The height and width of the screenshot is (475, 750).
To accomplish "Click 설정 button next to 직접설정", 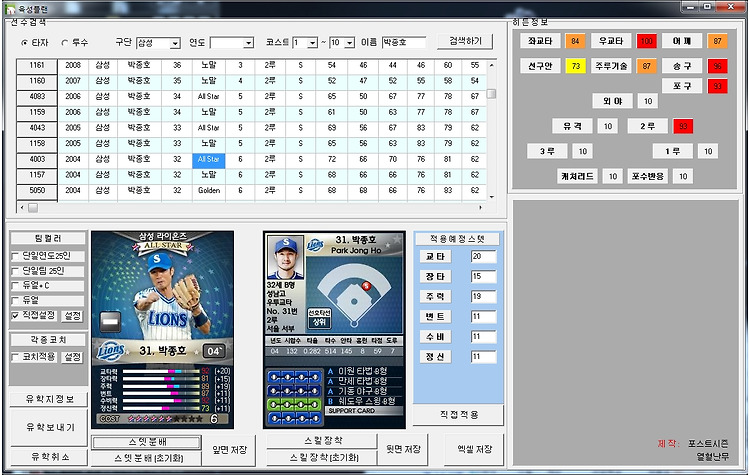I will pos(73,316).
